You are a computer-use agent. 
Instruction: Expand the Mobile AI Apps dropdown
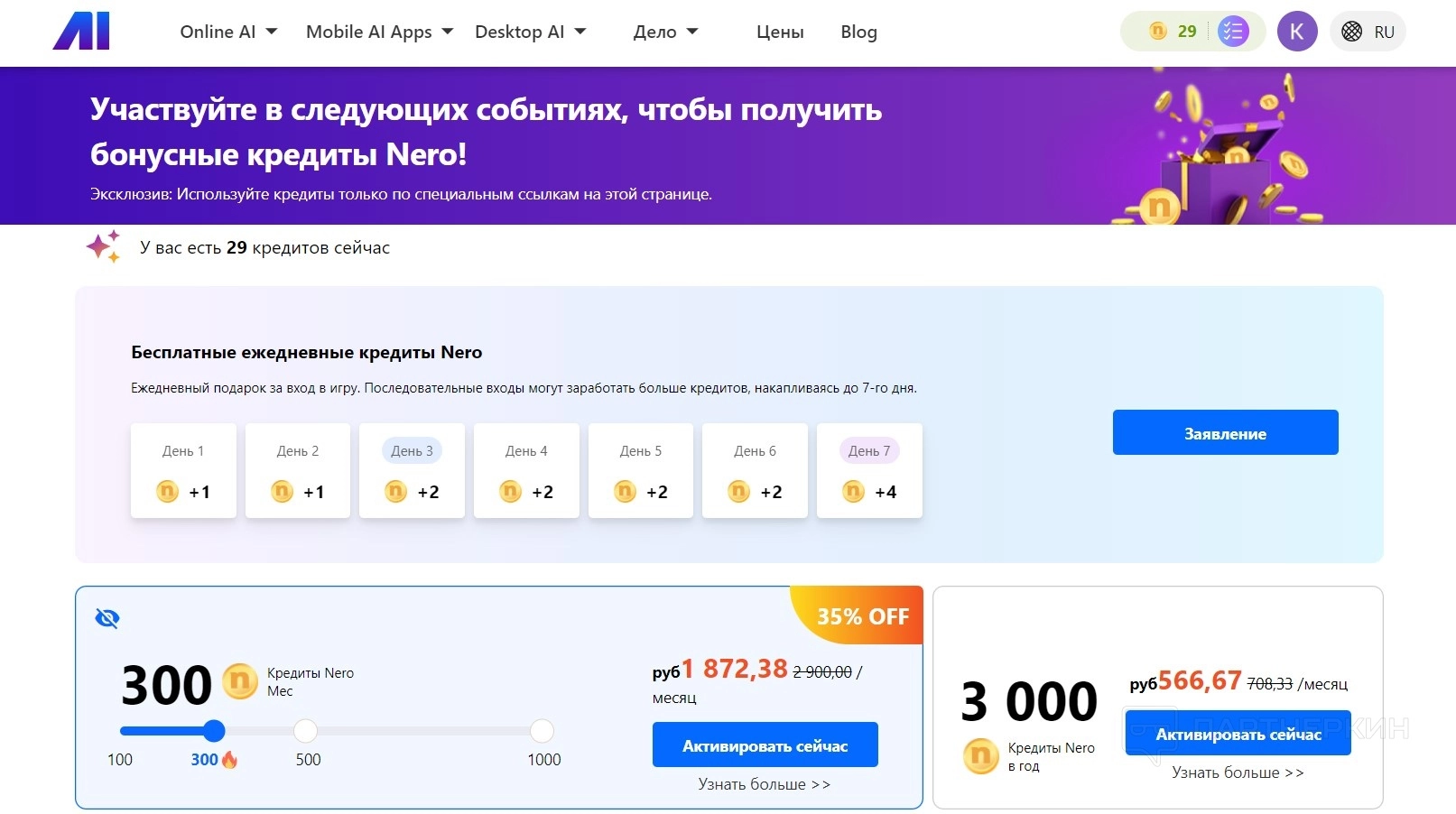pos(379,32)
